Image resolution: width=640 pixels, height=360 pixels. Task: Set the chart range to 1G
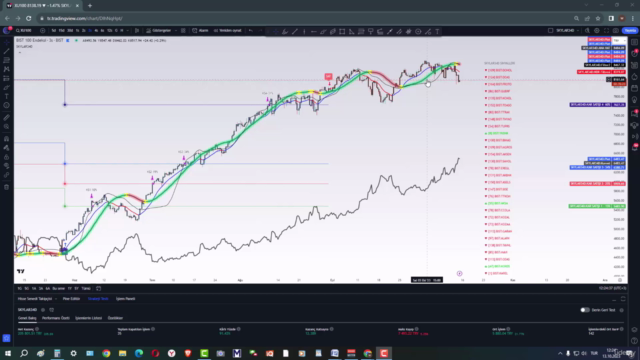click(x=20, y=289)
